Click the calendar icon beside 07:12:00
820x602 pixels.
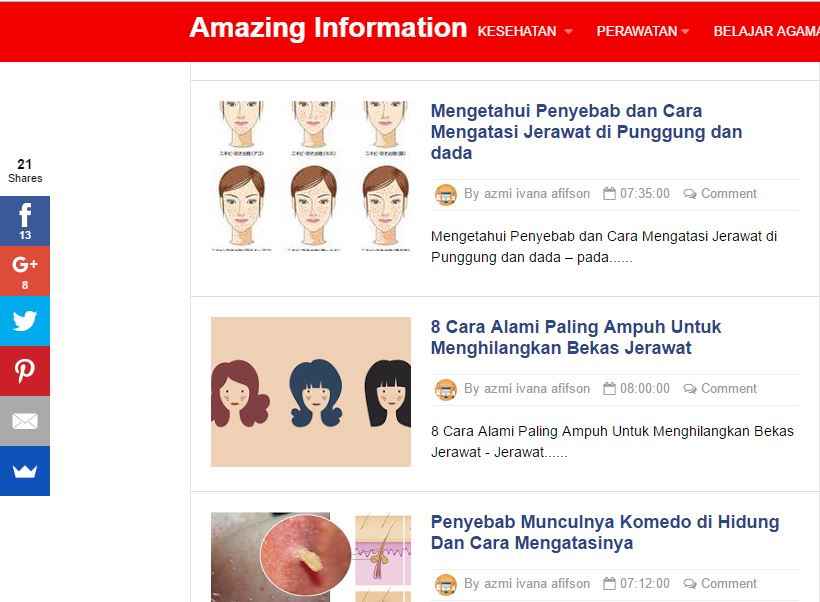[609, 583]
